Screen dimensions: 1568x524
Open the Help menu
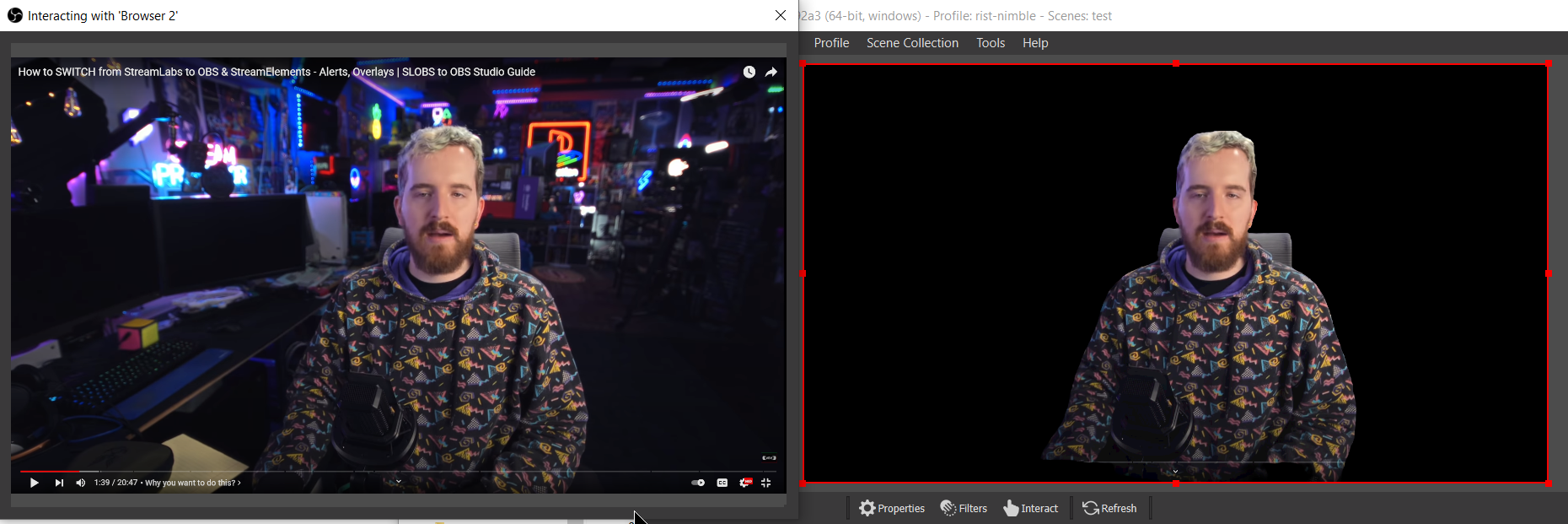[x=1035, y=43]
